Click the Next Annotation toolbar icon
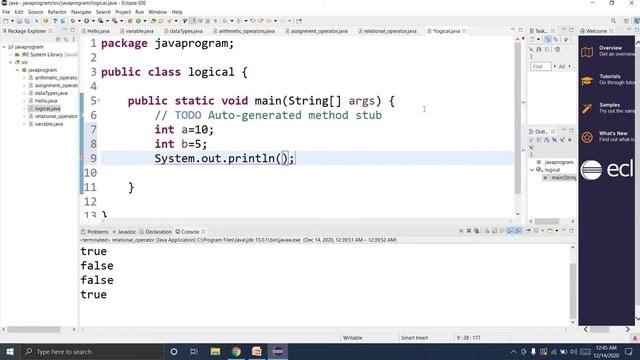The height and width of the screenshot is (360, 640). (x=225, y=21)
